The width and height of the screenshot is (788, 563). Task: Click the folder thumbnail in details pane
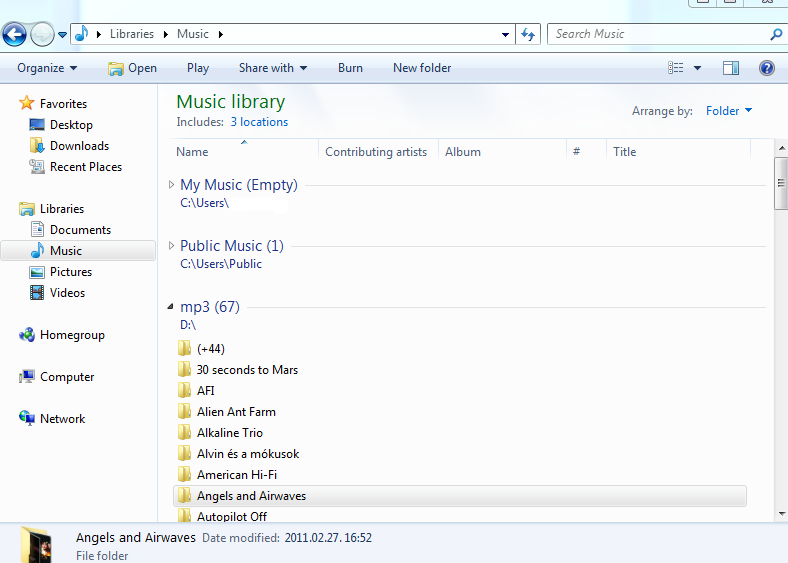(x=36, y=545)
